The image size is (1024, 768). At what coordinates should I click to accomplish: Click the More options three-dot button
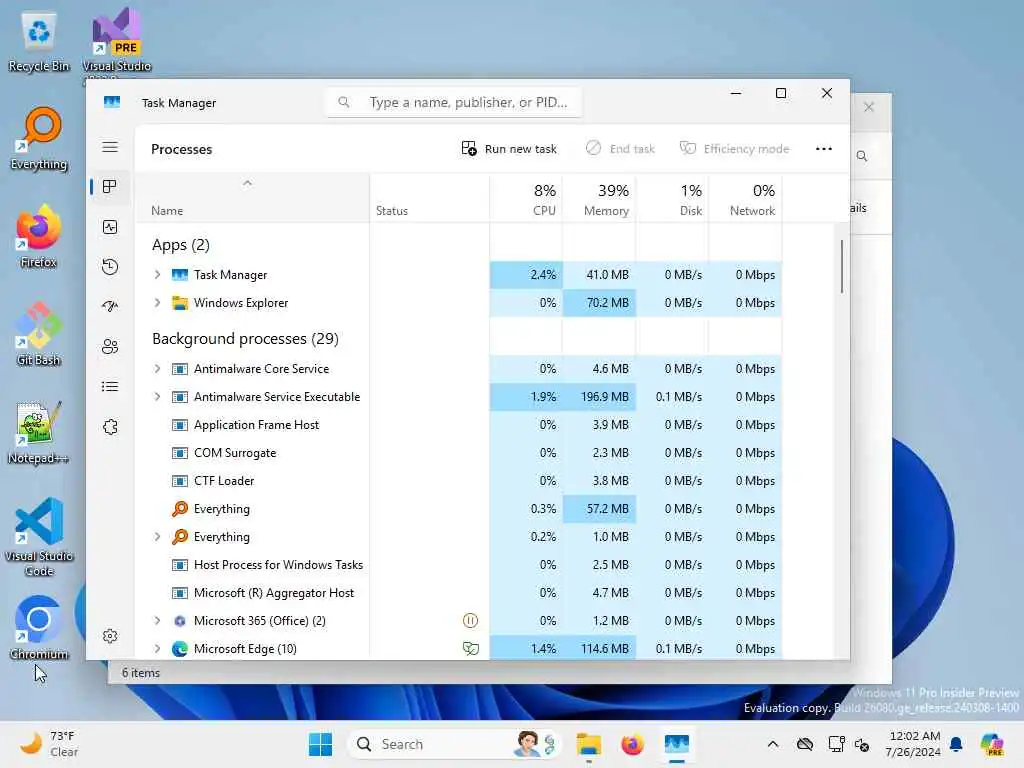coord(824,149)
